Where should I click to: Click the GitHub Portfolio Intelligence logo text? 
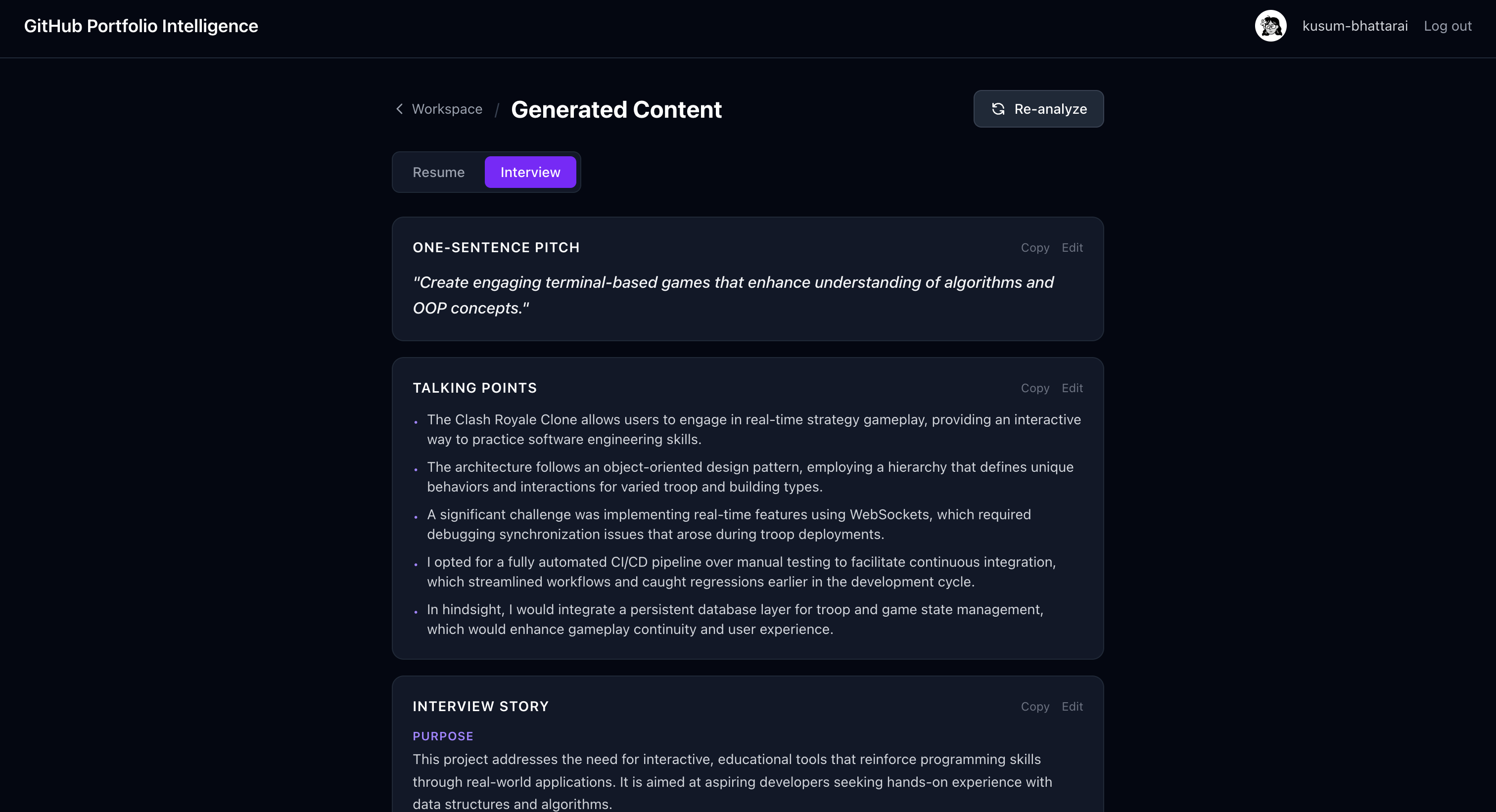pyautogui.click(x=140, y=26)
